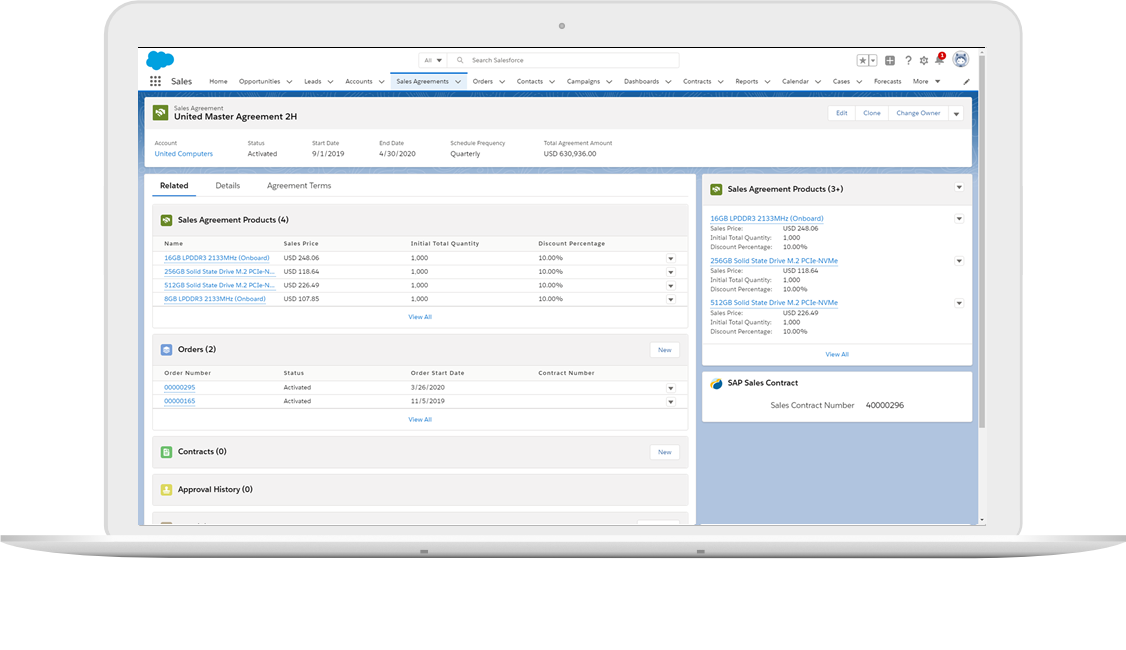Open actions for sidebar 256GB Solid State Drive
1126x650 pixels.
959,261
